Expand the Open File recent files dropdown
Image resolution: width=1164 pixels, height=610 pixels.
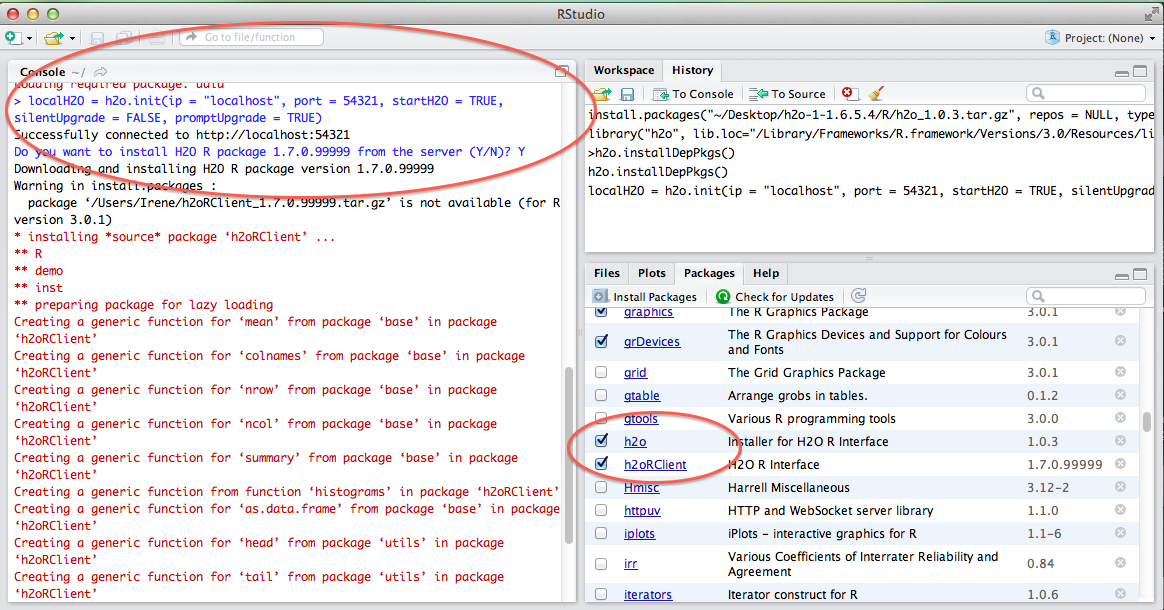tap(72, 38)
